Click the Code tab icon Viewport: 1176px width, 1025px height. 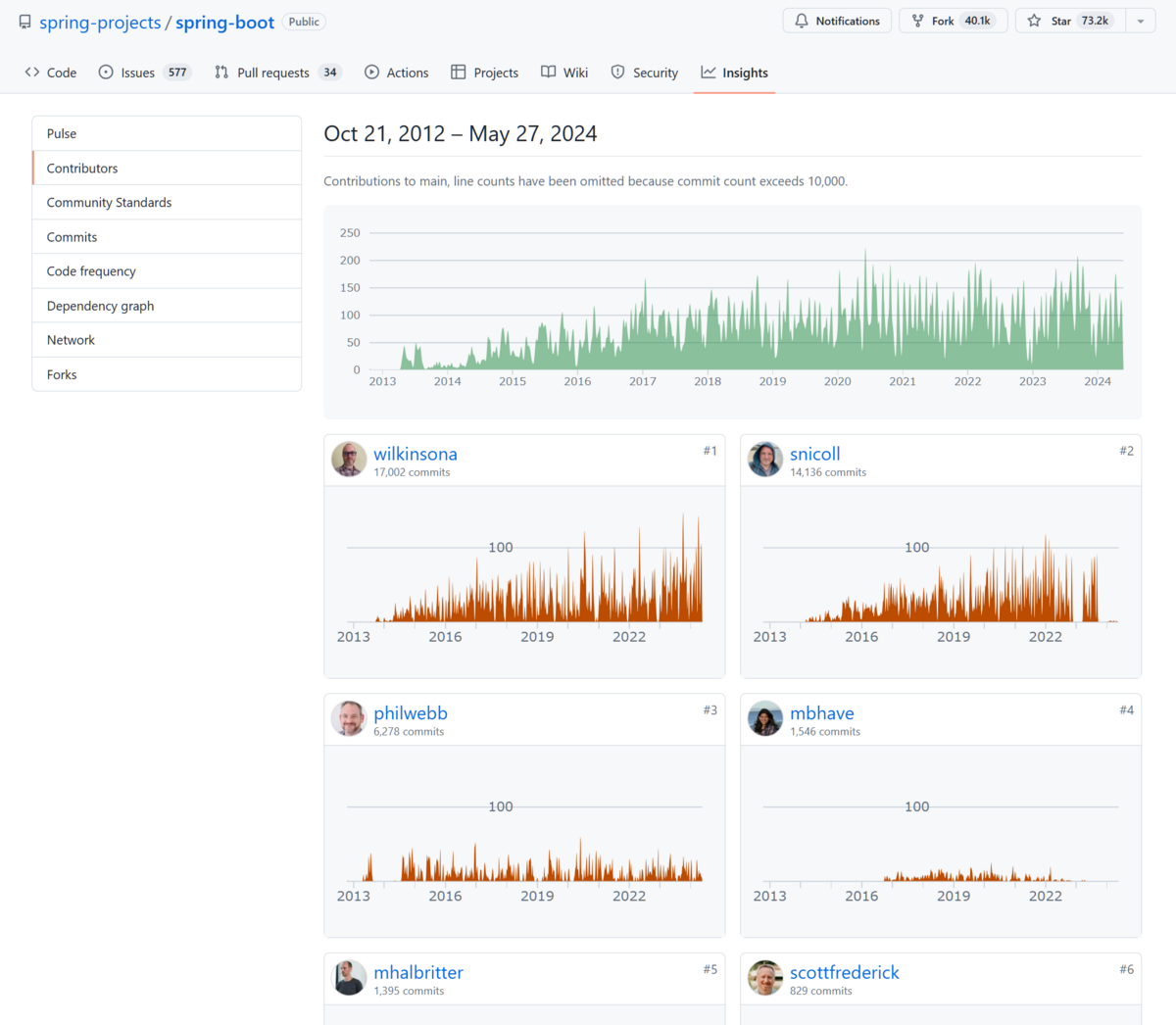coord(32,73)
